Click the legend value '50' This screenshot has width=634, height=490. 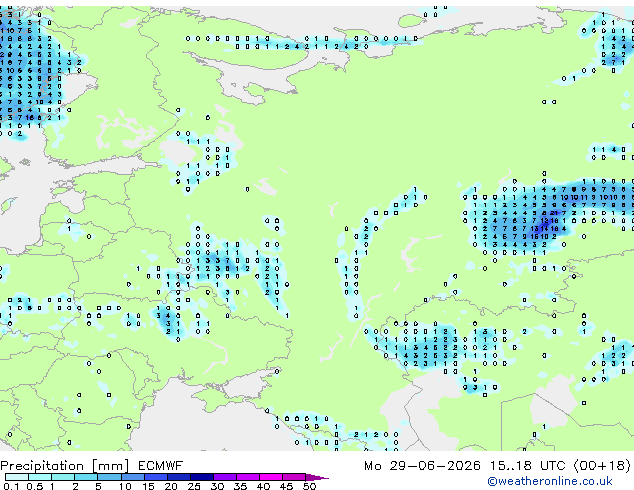309,486
